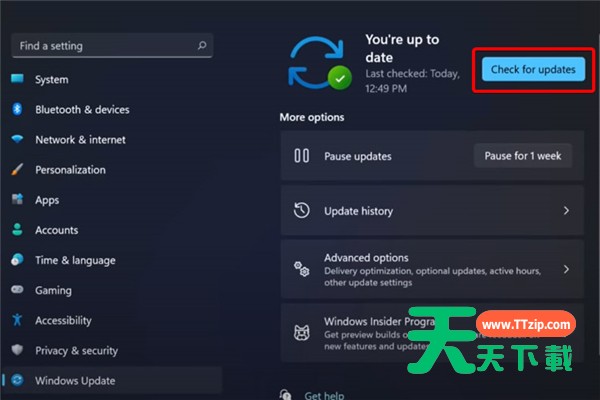The width and height of the screenshot is (600, 400).
Task: Expand Update history with its chevron
Action: [566, 211]
